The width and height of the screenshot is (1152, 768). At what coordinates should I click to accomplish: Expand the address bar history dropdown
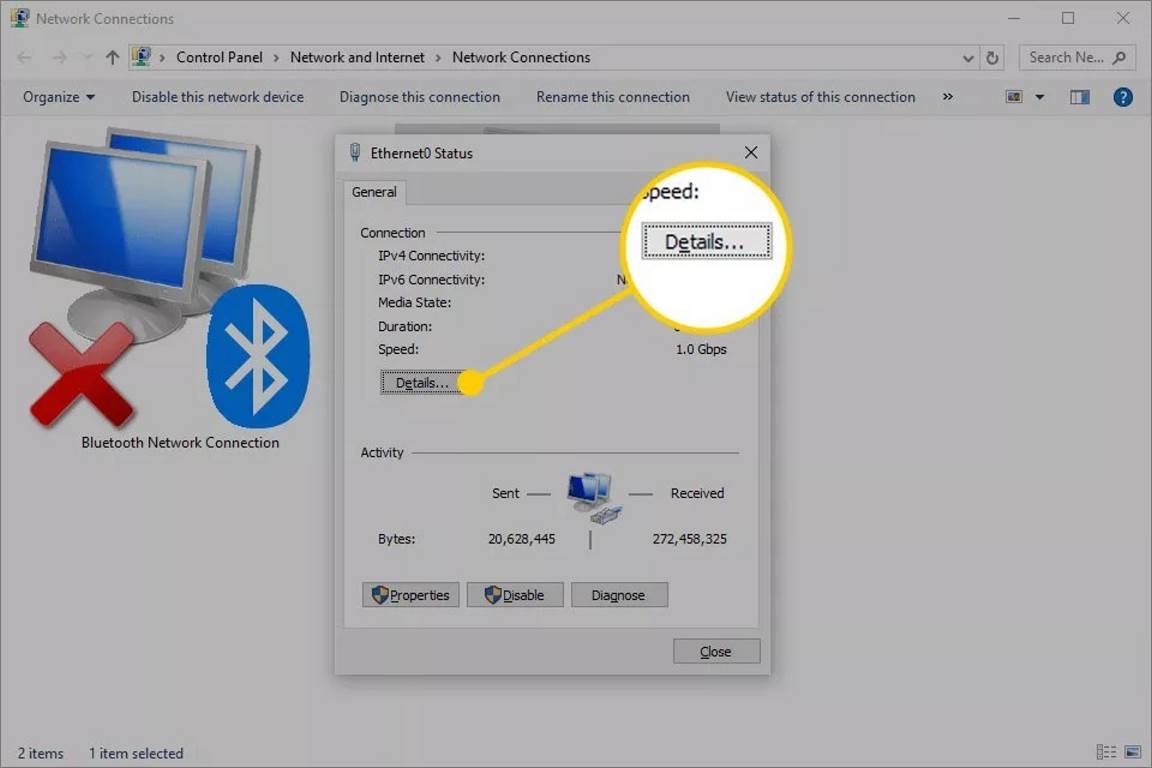click(967, 58)
